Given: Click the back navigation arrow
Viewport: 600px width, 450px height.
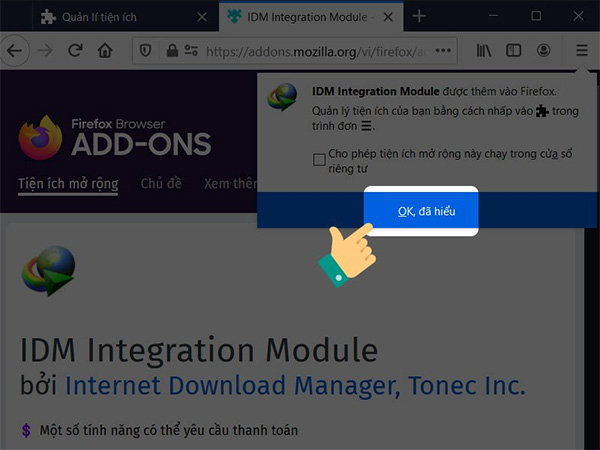Looking at the screenshot, I should (14, 51).
